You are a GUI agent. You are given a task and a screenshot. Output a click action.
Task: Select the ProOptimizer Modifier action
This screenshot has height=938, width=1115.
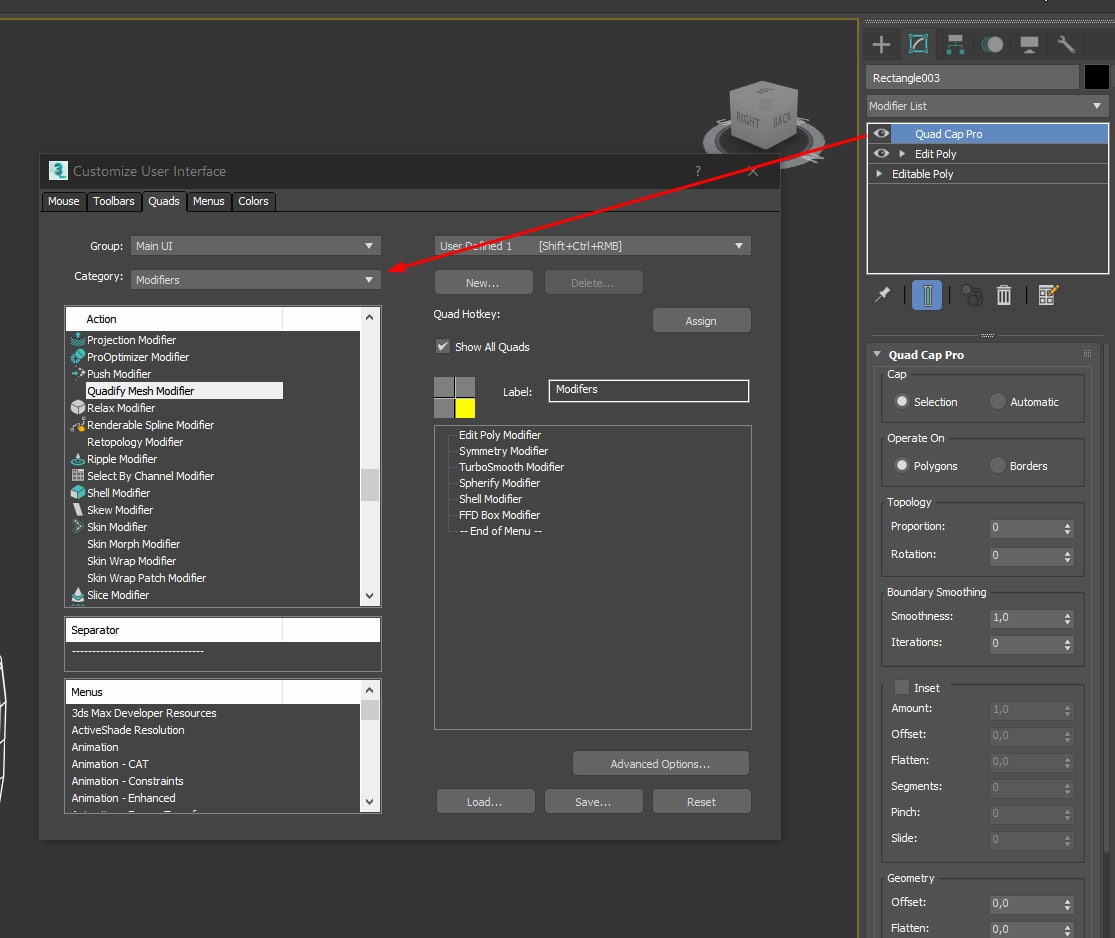138,357
